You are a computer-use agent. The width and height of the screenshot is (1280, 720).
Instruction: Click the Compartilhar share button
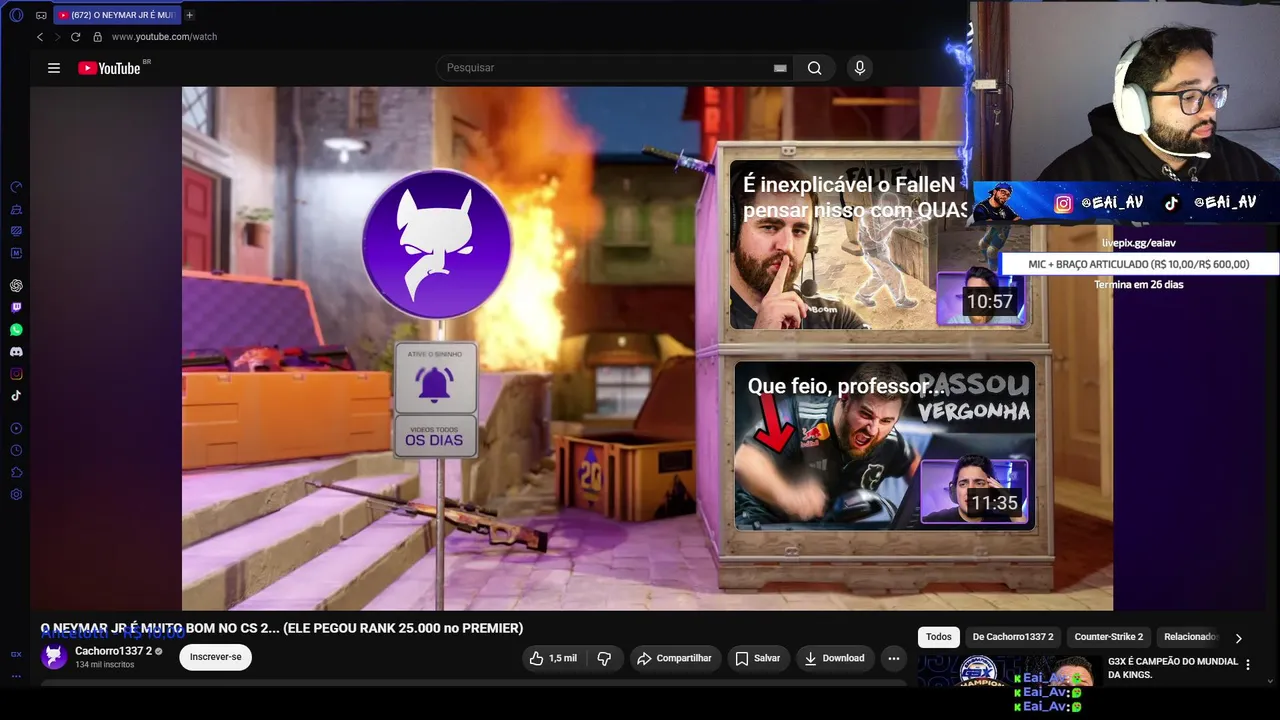click(675, 658)
